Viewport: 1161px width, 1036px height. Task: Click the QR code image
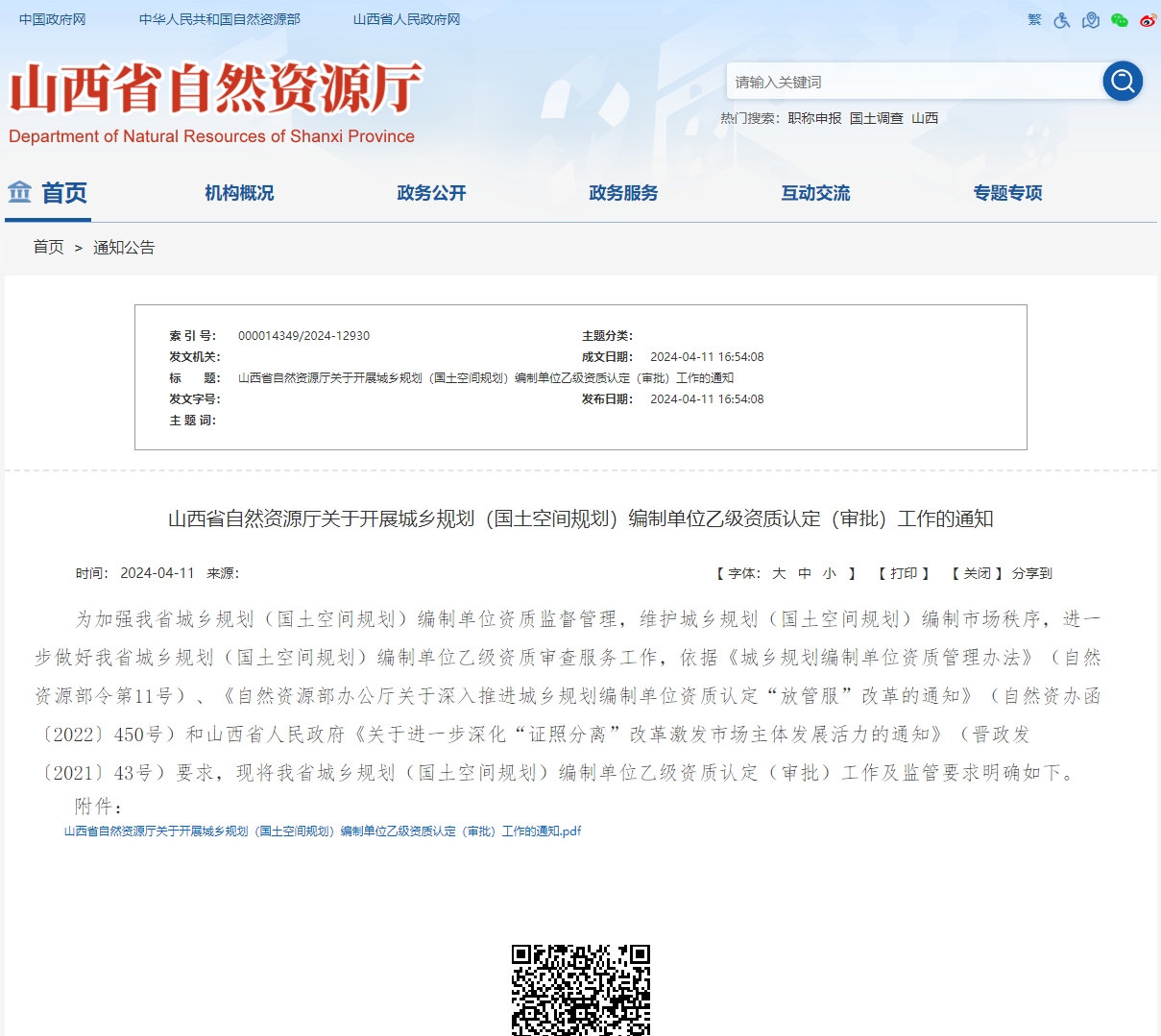[x=580, y=989]
